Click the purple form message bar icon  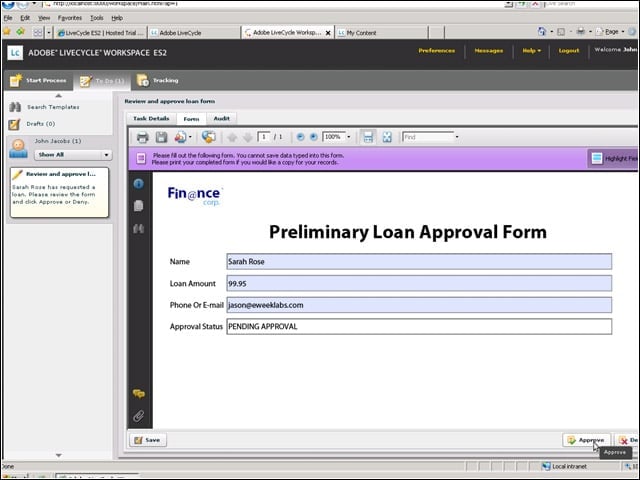click(x=141, y=158)
